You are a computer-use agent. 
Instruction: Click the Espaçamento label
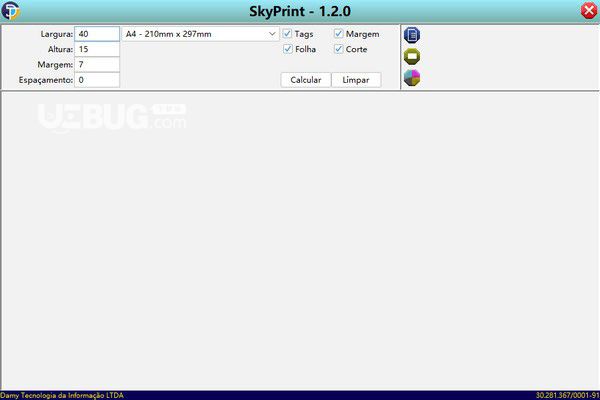46,80
